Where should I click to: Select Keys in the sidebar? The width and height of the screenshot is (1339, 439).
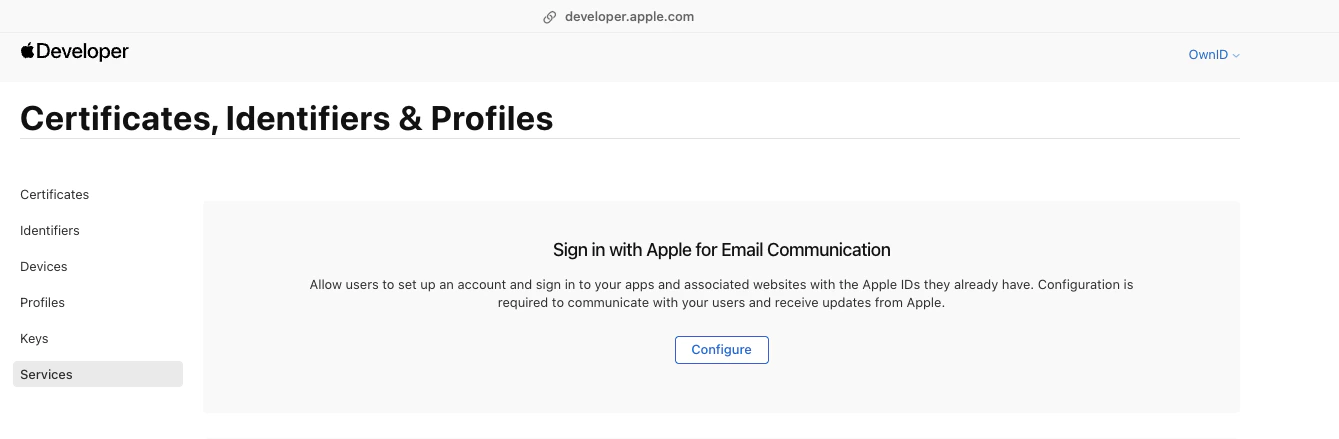click(34, 339)
